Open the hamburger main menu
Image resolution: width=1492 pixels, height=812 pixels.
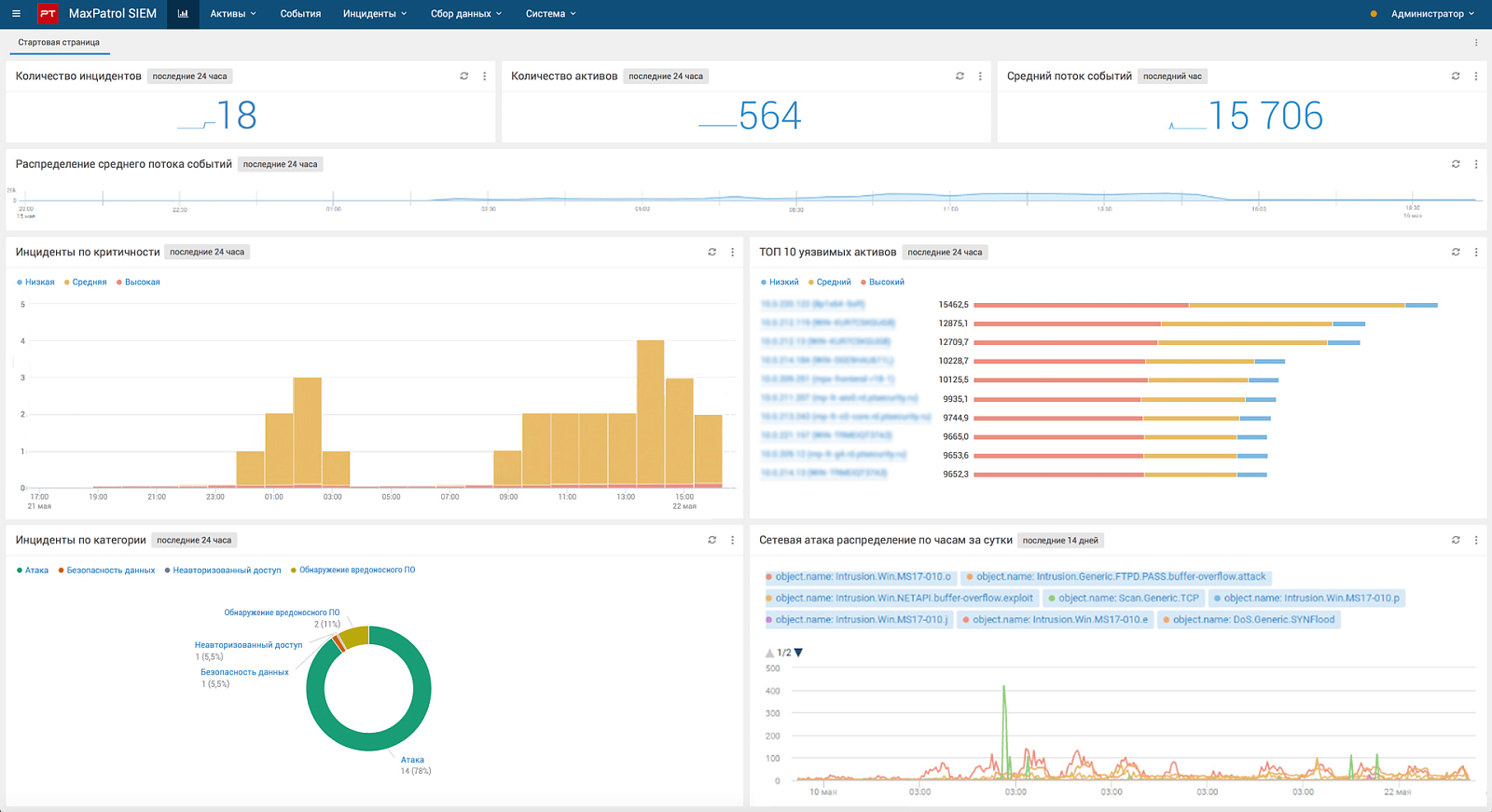click(16, 14)
